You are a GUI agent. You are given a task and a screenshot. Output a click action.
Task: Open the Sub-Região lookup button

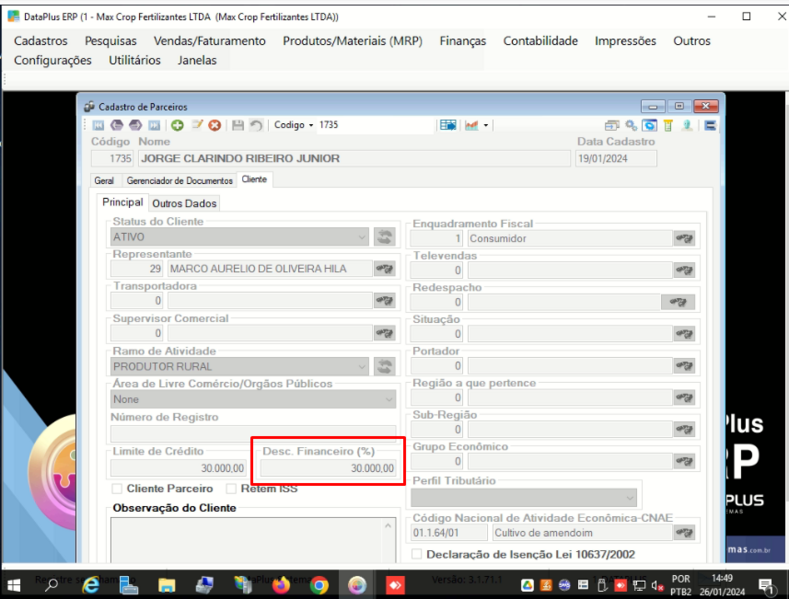684,429
